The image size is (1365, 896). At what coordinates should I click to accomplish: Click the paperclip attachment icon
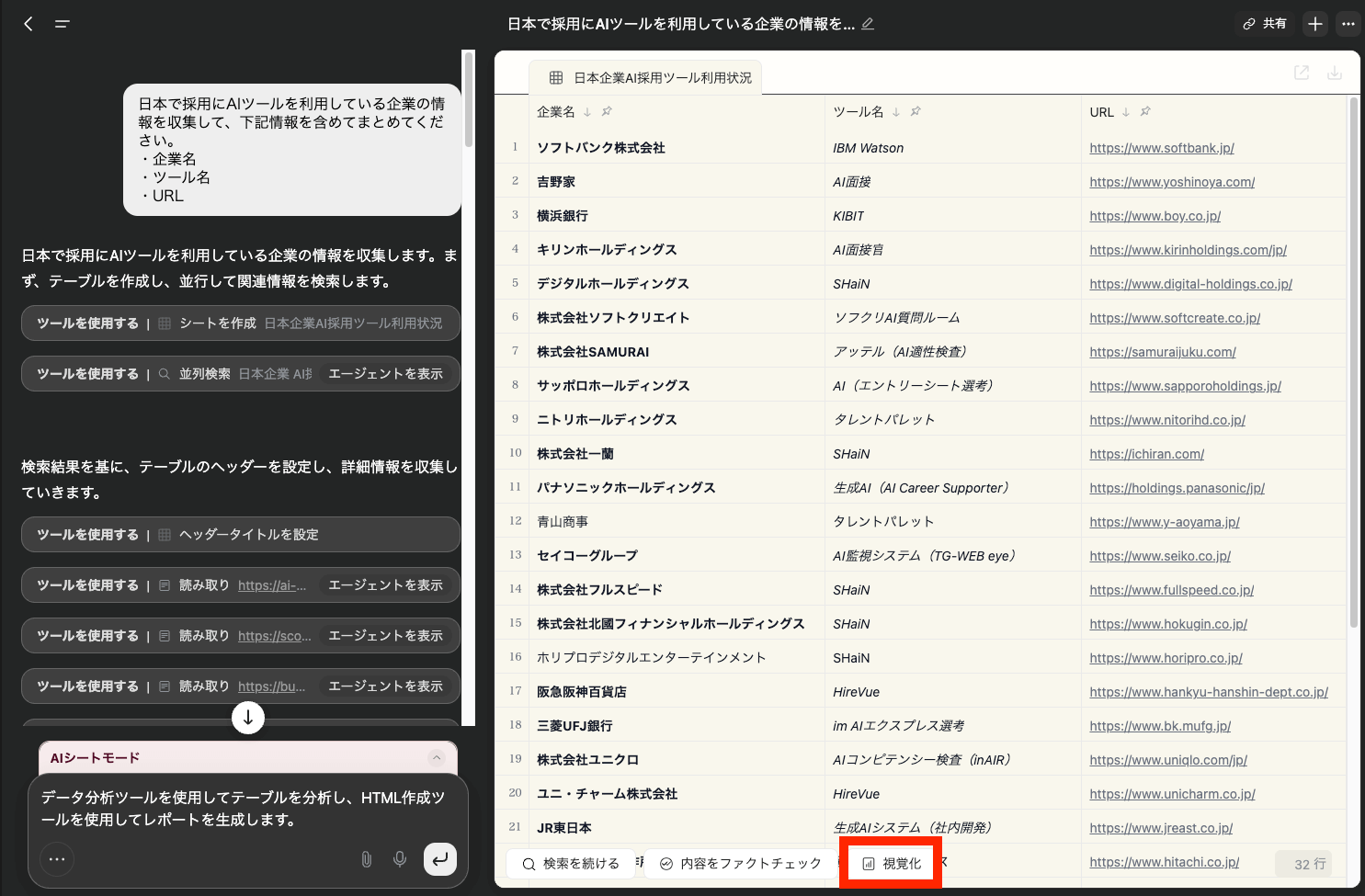tap(366, 859)
